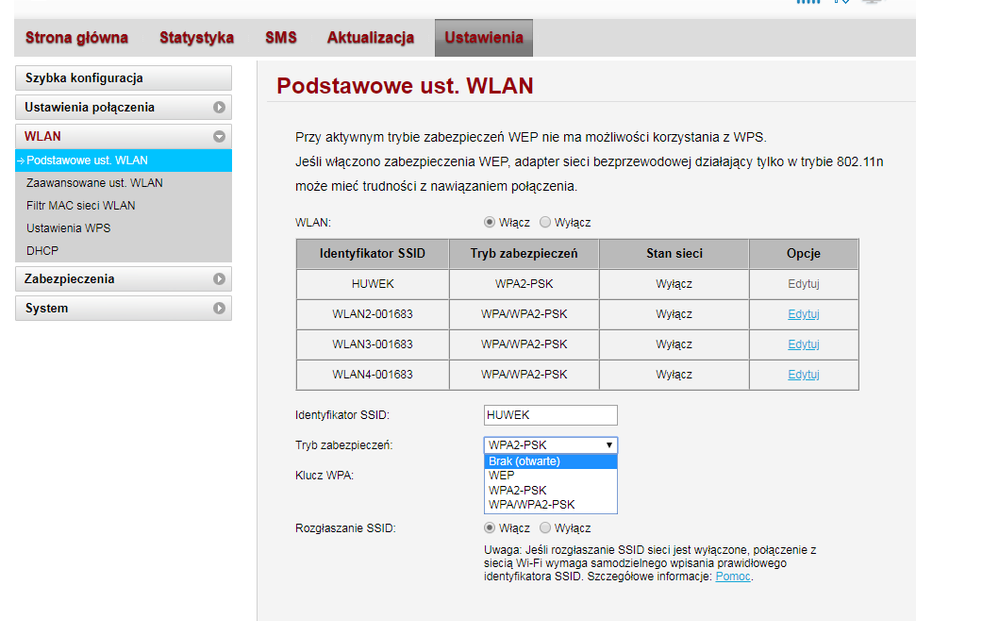
Task: Click the Pomoc link
Action: (732, 576)
